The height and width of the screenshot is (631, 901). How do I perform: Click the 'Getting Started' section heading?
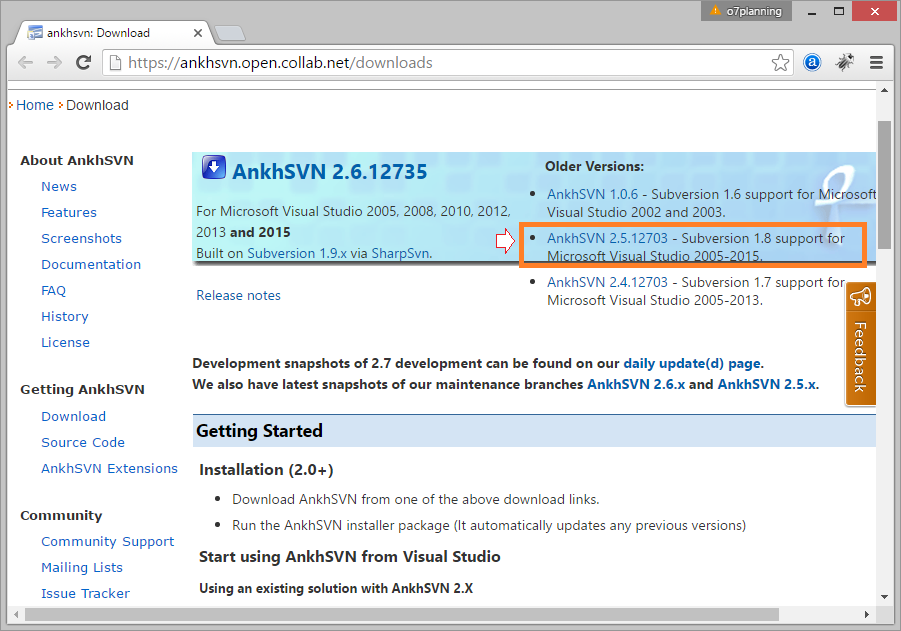point(259,431)
